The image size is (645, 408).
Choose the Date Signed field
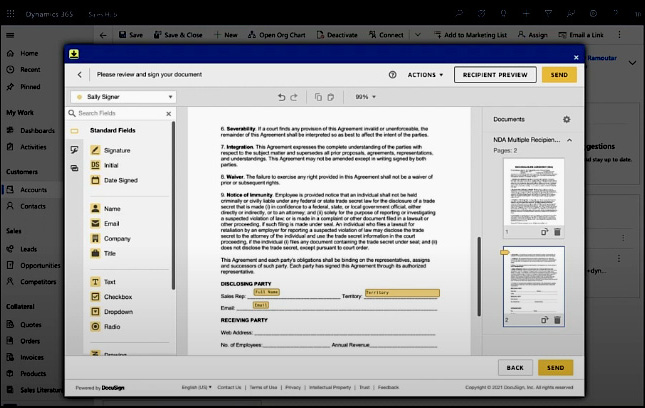coord(114,180)
